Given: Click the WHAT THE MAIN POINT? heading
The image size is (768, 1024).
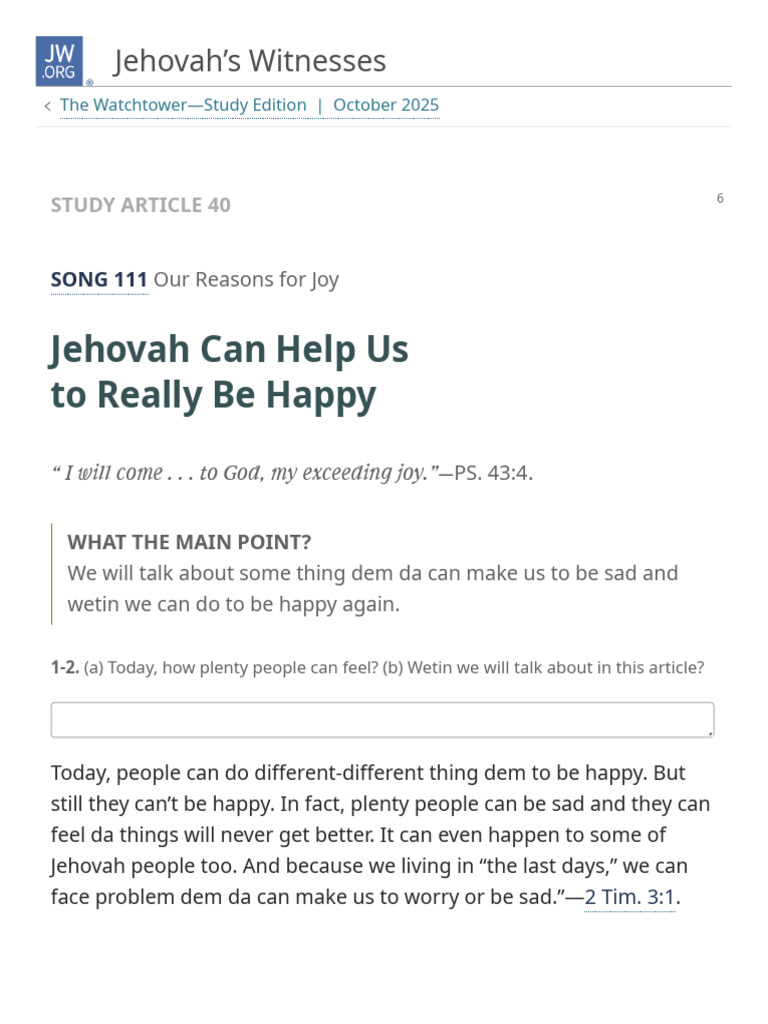Looking at the screenshot, I should pos(189,542).
